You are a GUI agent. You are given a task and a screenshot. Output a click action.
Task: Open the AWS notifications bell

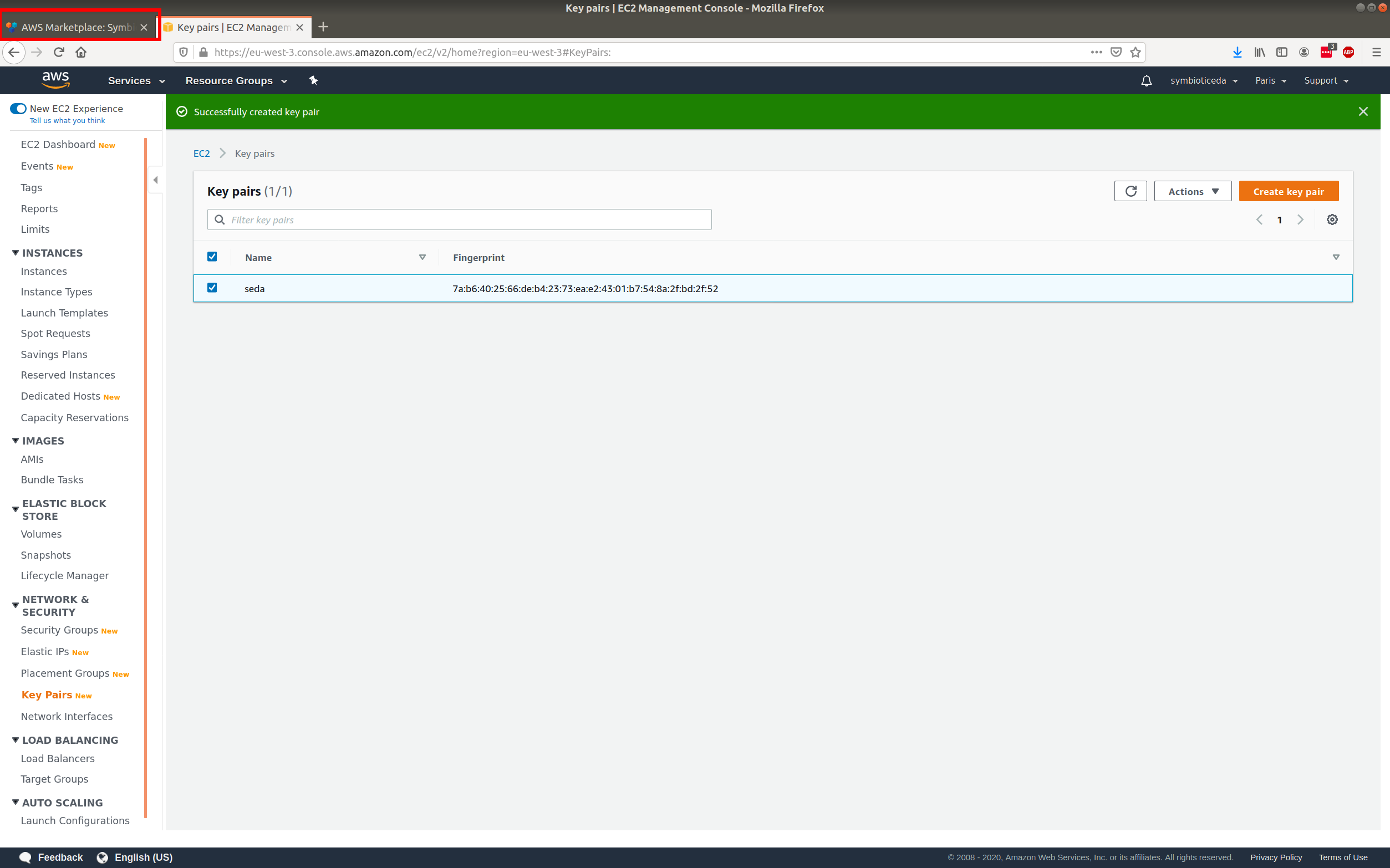click(x=1146, y=81)
